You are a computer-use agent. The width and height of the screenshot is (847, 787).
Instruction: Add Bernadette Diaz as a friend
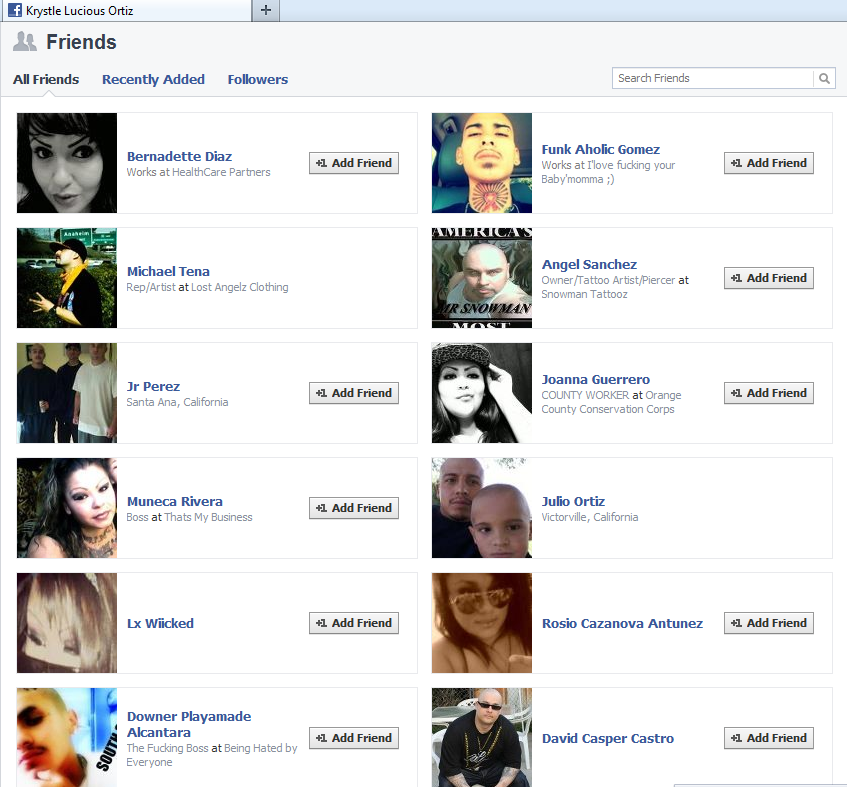tap(354, 163)
